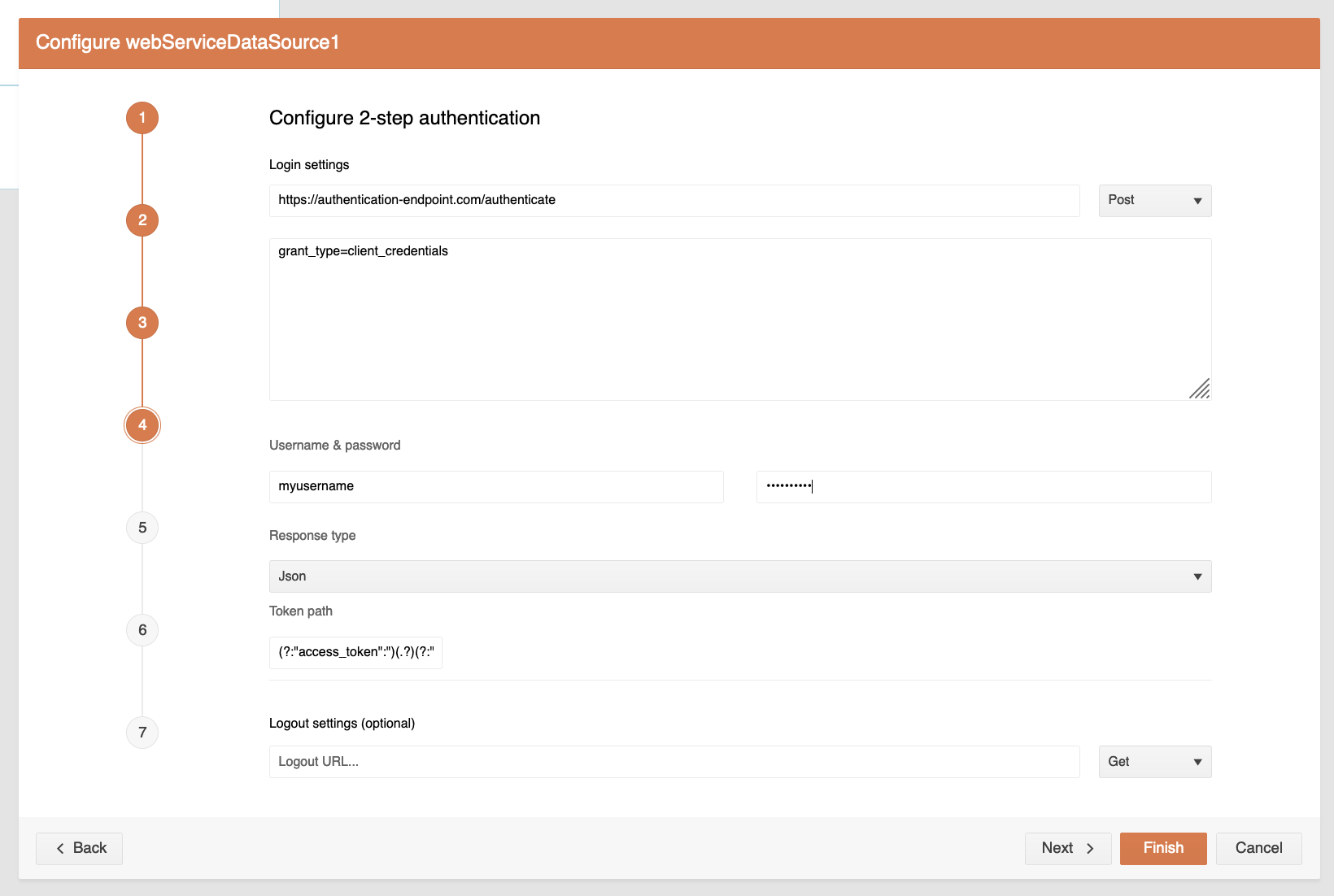Cancel the data source configuration
Screen dimensions: 1334x896
pos(1258,848)
